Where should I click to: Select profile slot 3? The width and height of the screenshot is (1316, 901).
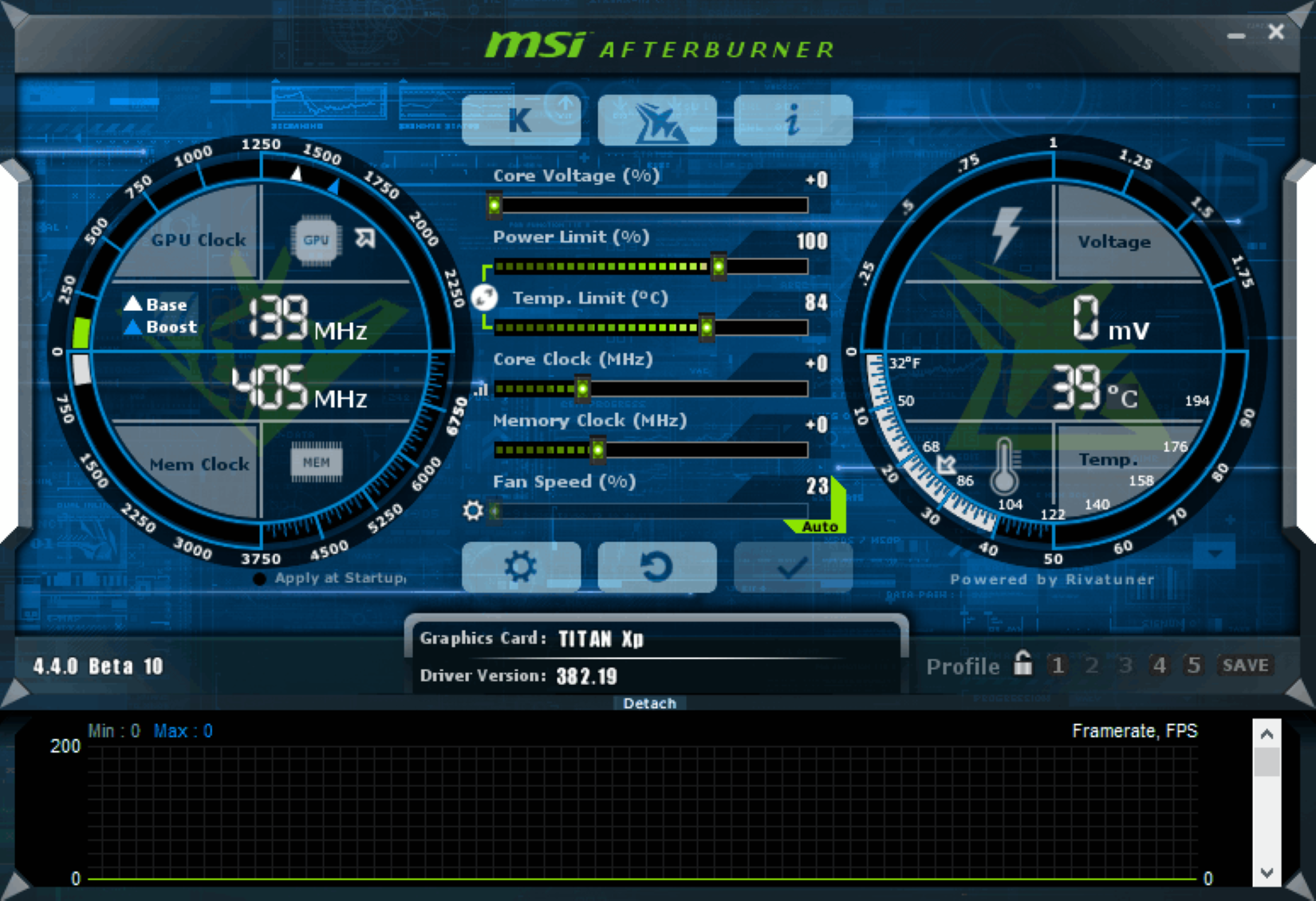1125,665
